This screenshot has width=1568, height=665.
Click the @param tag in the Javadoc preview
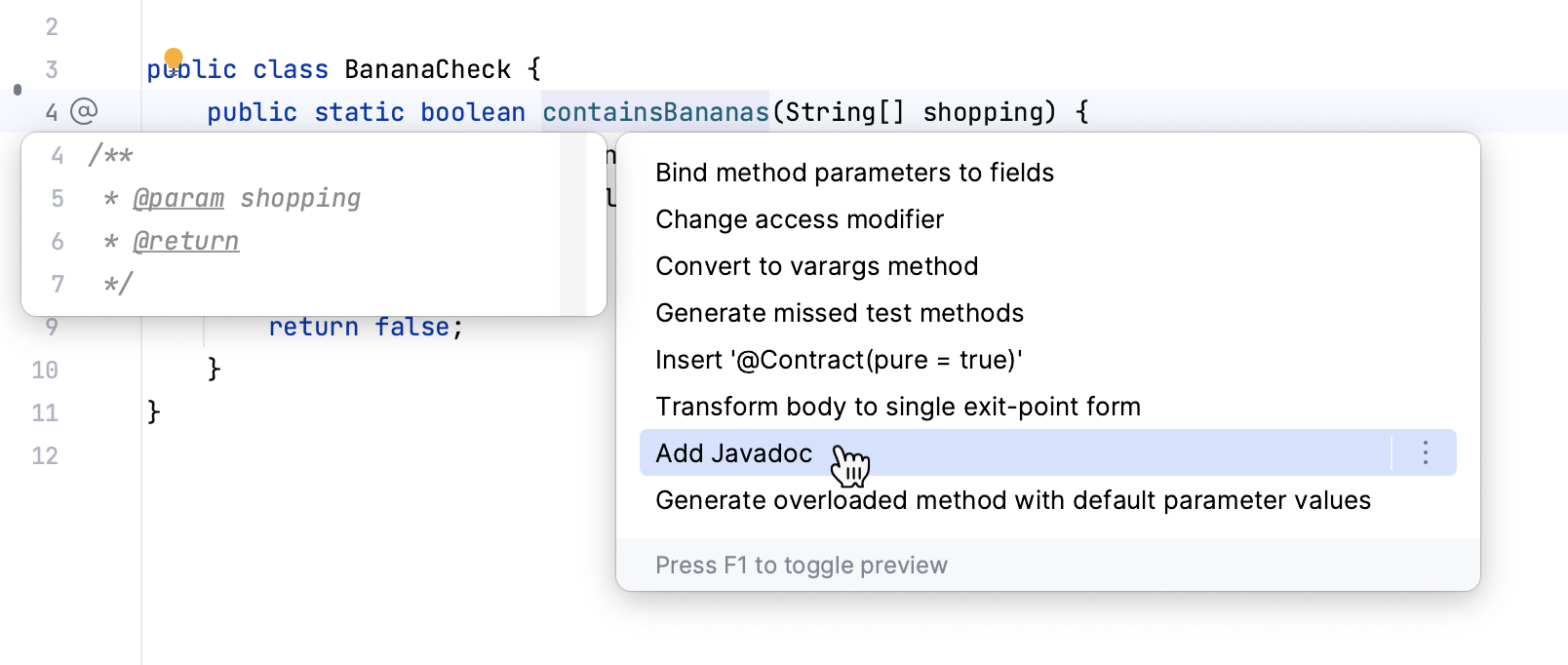pos(179,198)
